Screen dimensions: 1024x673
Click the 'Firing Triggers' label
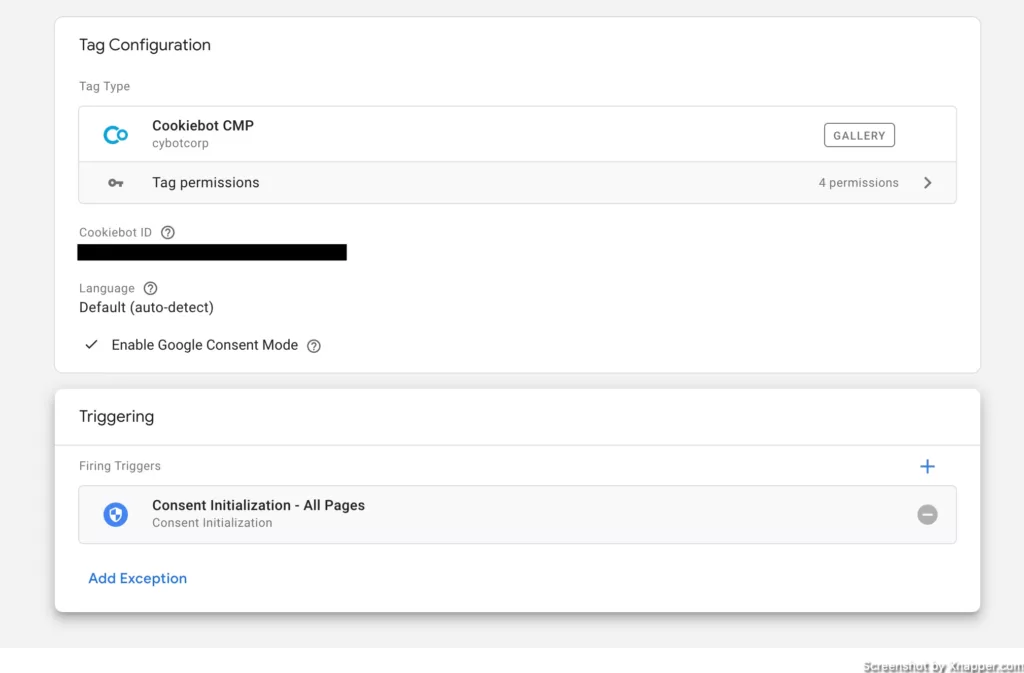click(120, 466)
